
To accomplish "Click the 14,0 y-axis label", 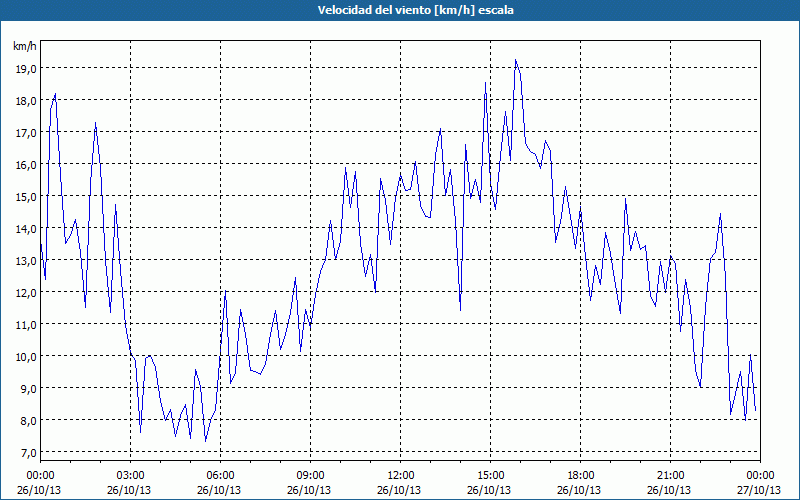I will 26,229.
